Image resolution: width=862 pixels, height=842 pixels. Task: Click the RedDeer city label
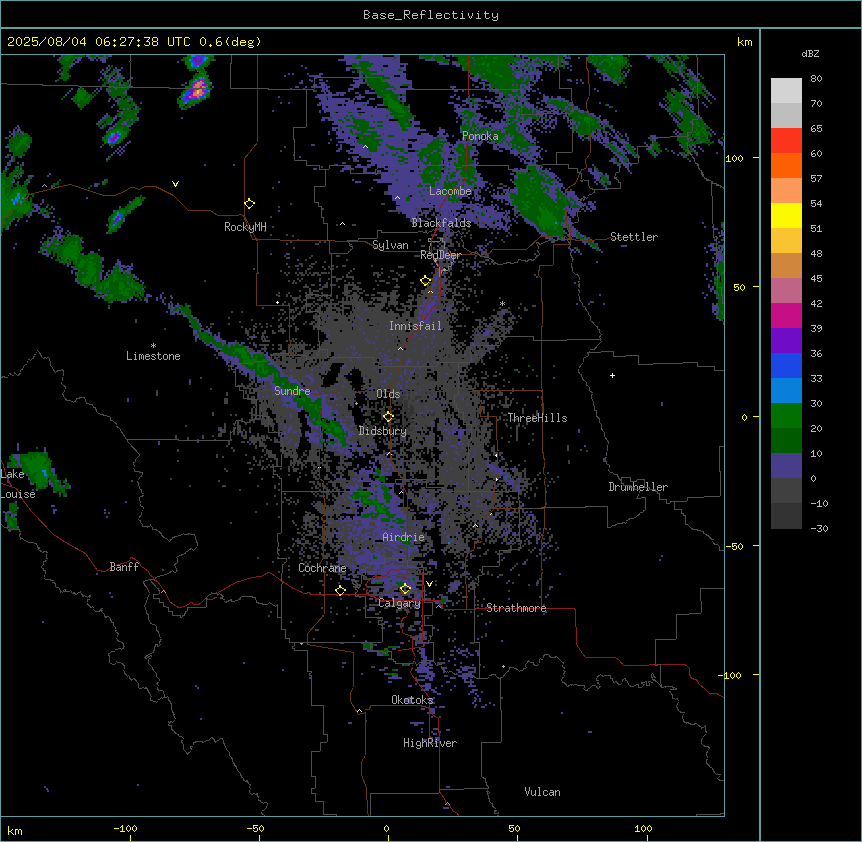click(x=441, y=255)
